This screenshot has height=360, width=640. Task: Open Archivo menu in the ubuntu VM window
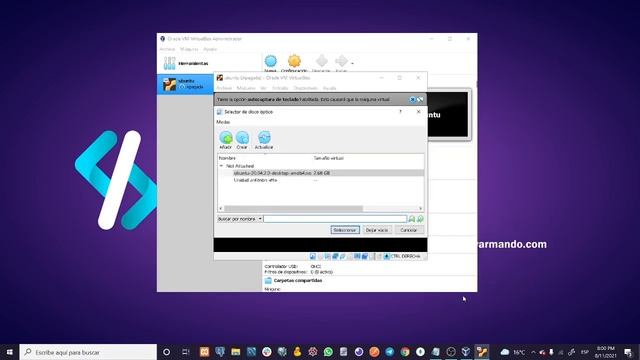point(224,88)
